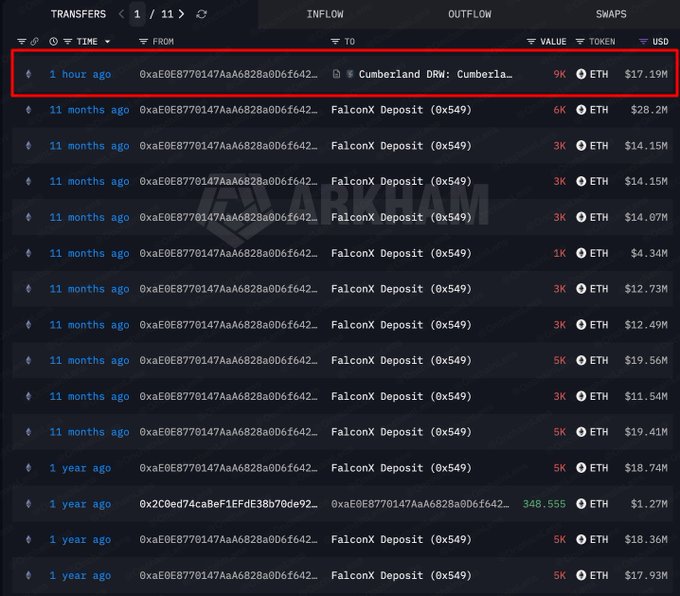Screen dimensions: 680x596
Task: Open sender address in 1 hour ago row
Action: 229,74
